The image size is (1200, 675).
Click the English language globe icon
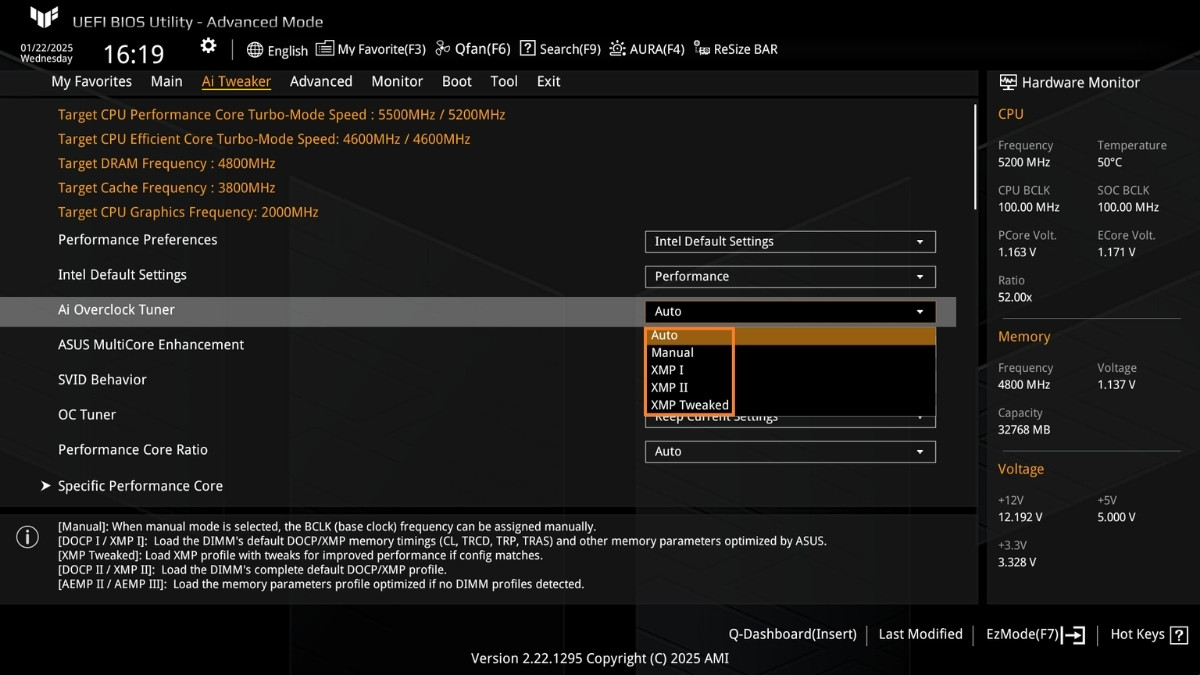[x=255, y=50]
